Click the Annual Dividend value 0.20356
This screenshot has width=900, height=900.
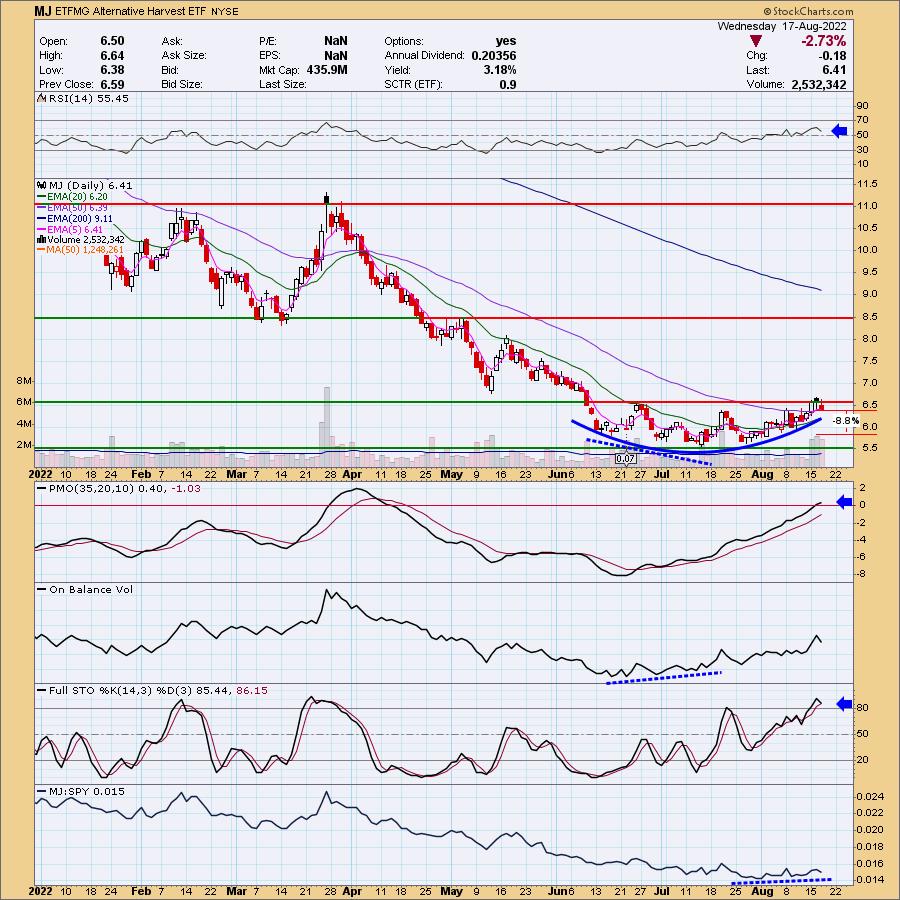click(494, 55)
